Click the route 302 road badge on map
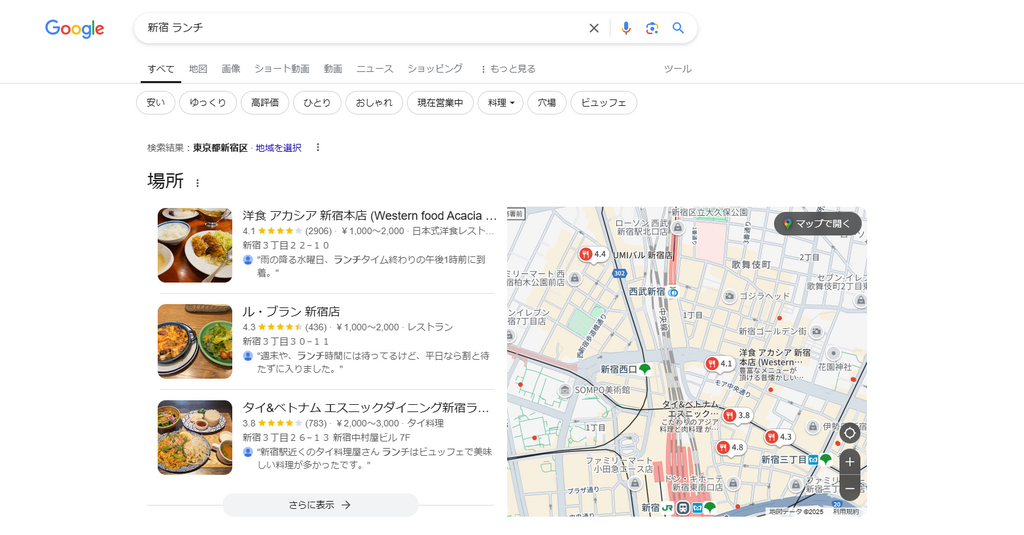Image resolution: width=1024 pixels, height=535 pixels. tap(620, 273)
